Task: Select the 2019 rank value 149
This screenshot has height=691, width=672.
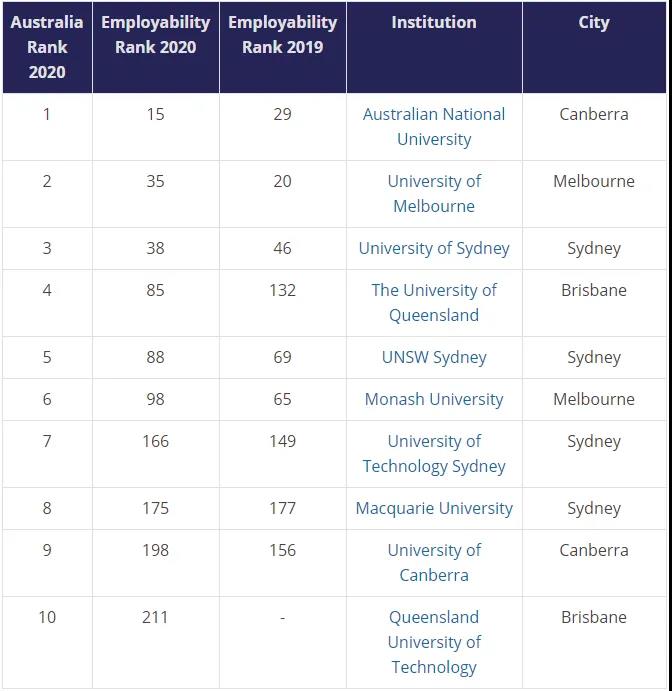Action: [x=282, y=442]
